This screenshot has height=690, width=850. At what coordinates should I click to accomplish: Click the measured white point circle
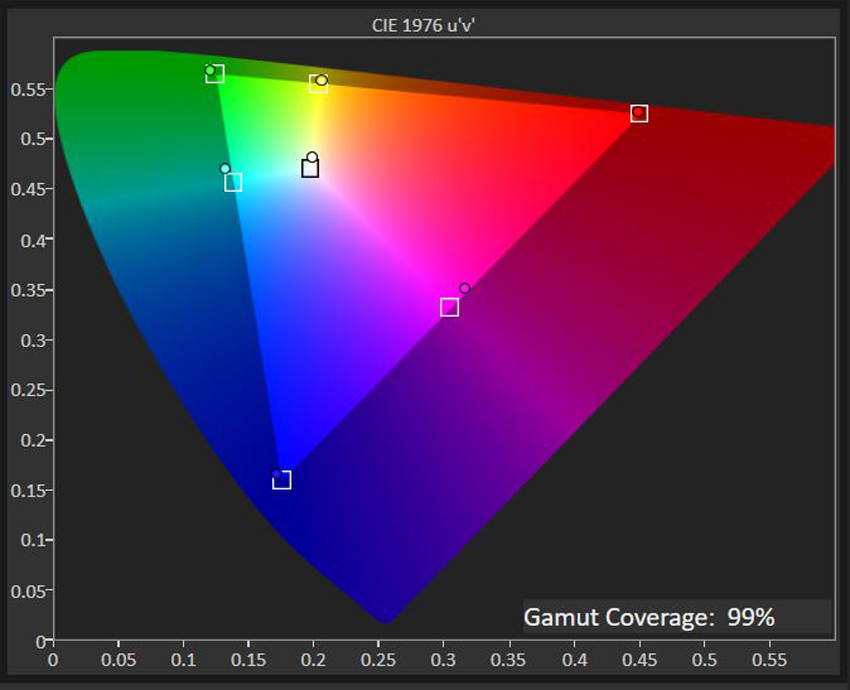coord(313,158)
